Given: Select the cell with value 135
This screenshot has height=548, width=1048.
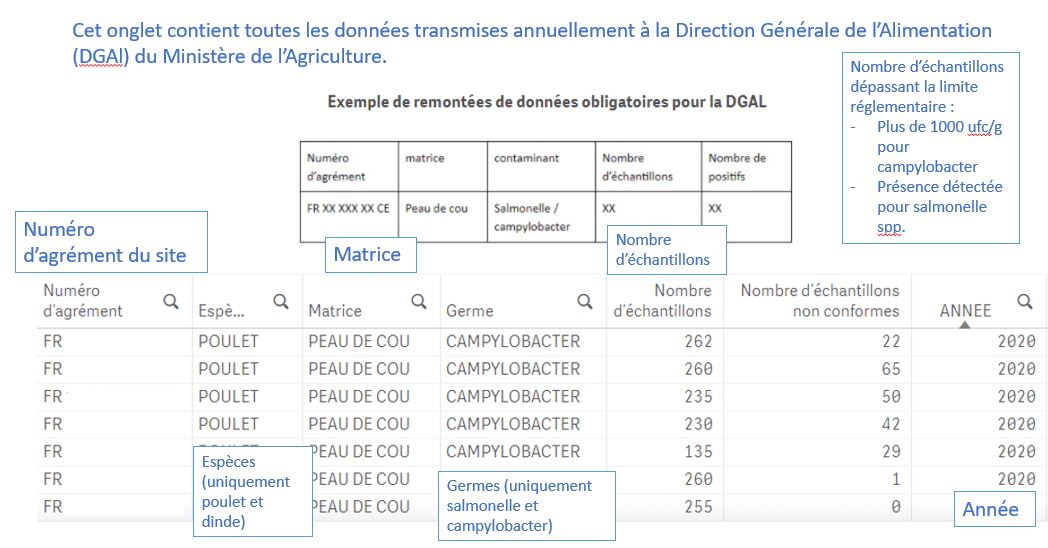Looking at the screenshot, I should coord(698,451).
